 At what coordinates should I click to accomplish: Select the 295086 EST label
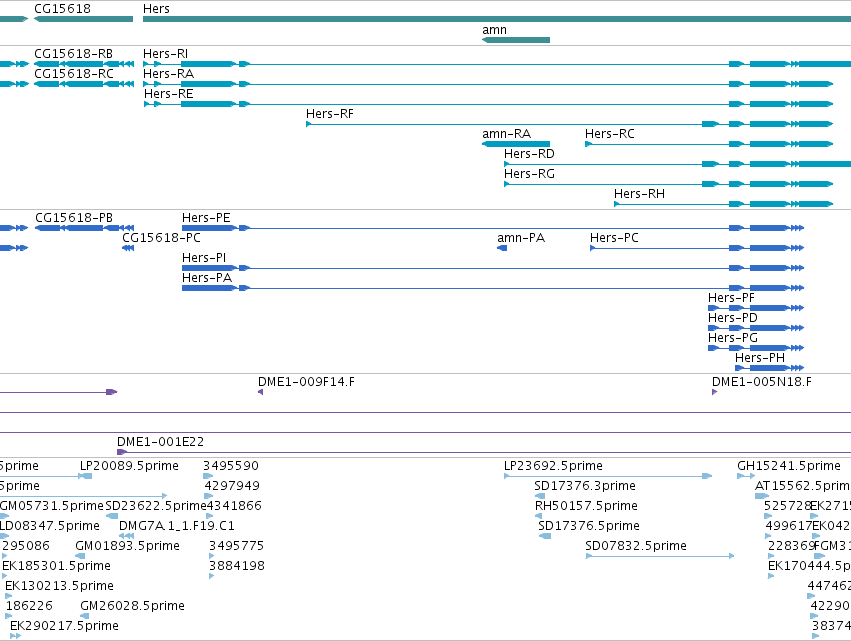click(x=26, y=547)
